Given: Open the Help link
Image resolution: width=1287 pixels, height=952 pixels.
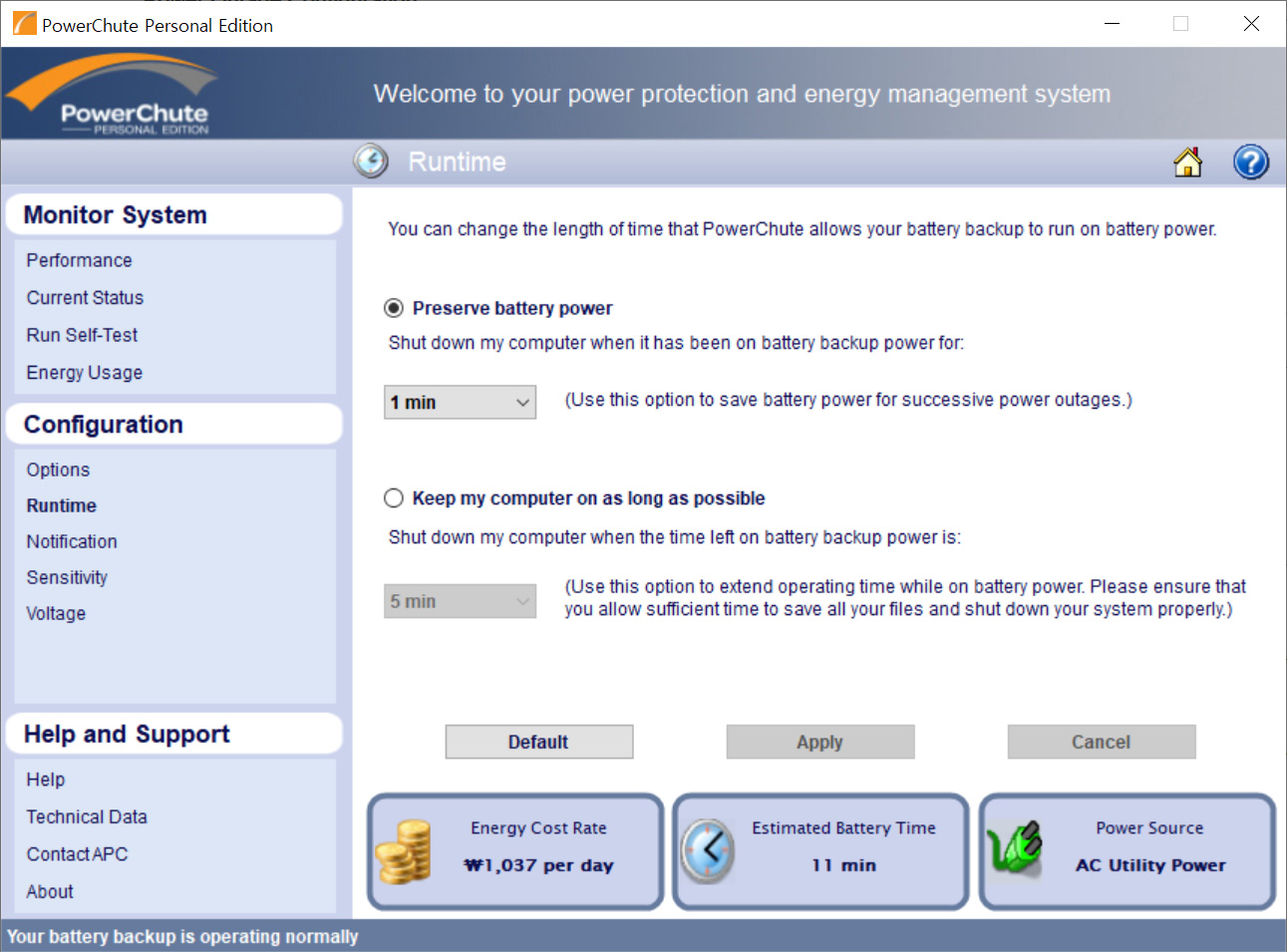Looking at the screenshot, I should 46,780.
